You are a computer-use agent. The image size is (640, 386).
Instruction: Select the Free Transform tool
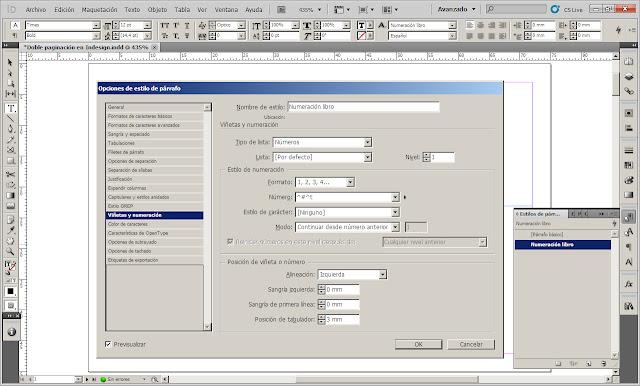10,185
